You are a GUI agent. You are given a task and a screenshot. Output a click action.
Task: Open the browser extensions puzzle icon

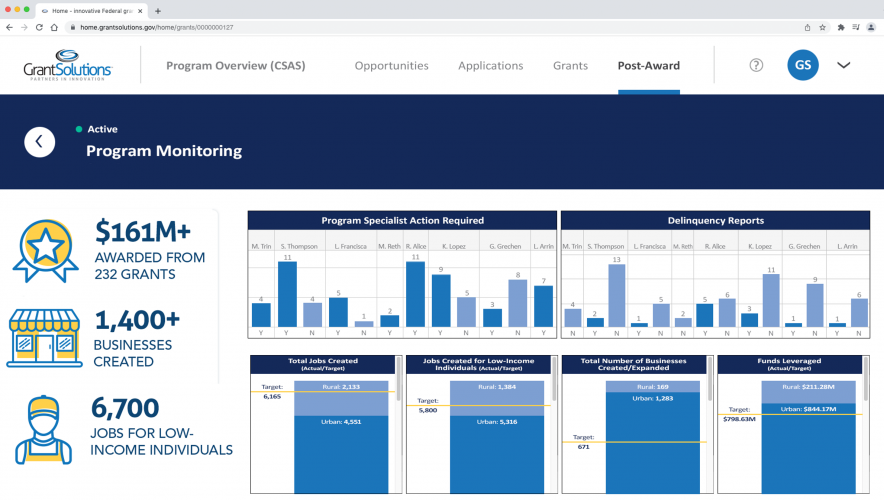tap(841, 27)
